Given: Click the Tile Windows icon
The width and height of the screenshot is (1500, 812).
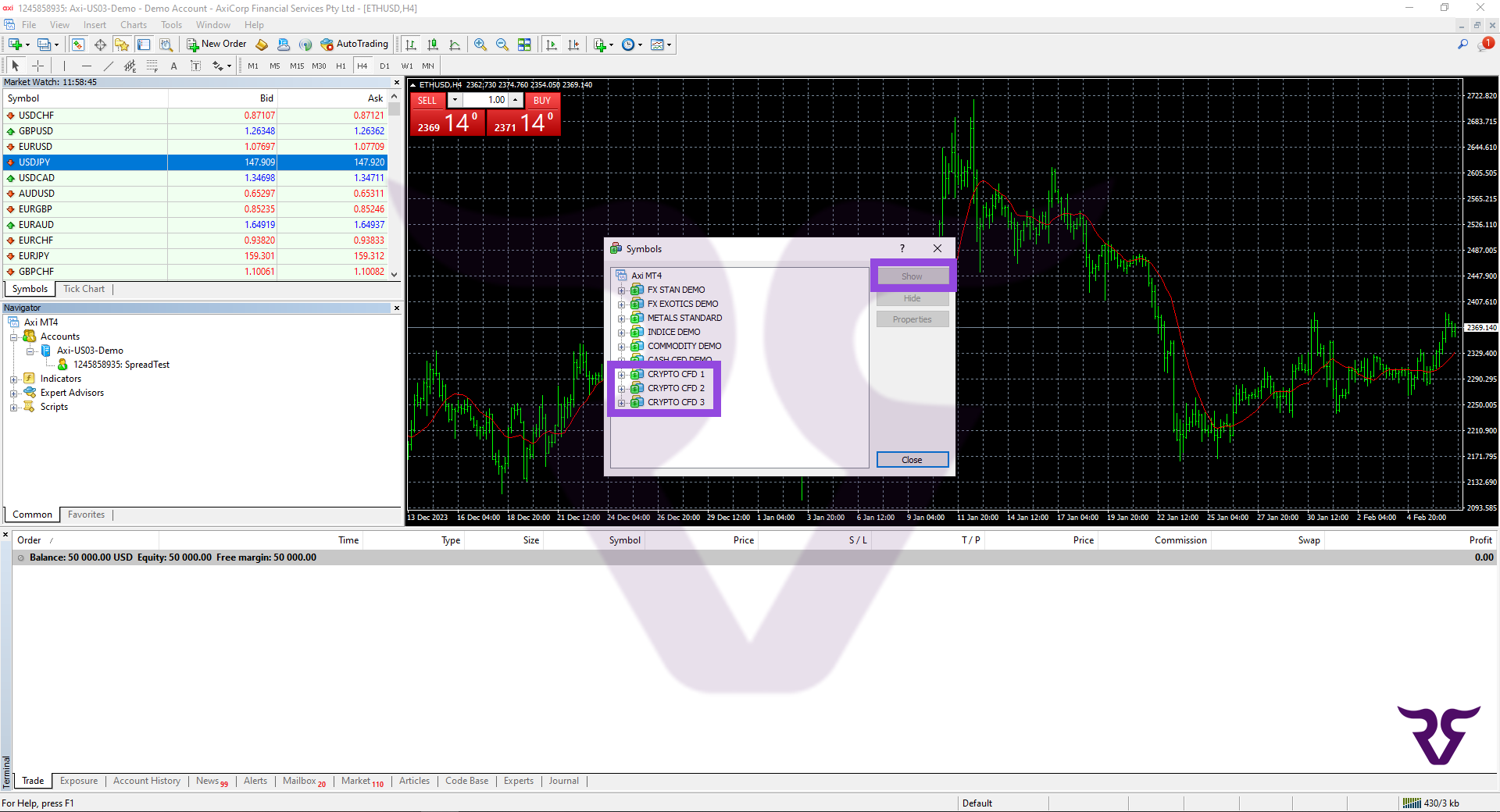Looking at the screenshot, I should click(524, 45).
